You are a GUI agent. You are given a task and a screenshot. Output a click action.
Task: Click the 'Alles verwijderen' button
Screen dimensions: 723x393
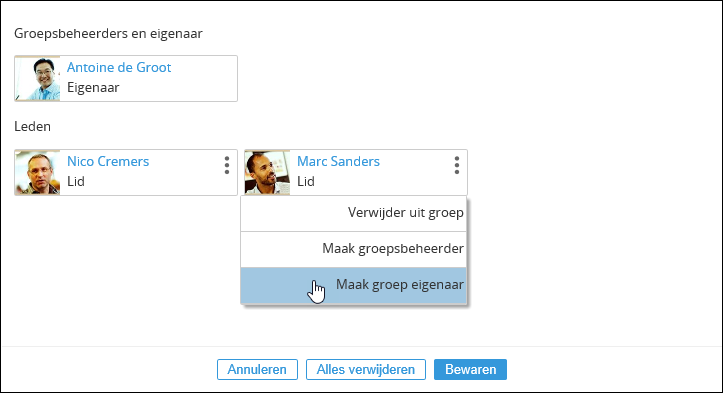coord(366,369)
